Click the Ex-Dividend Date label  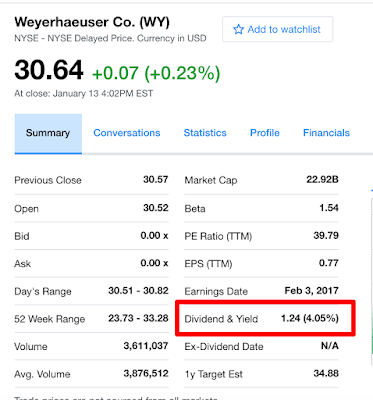(224, 346)
